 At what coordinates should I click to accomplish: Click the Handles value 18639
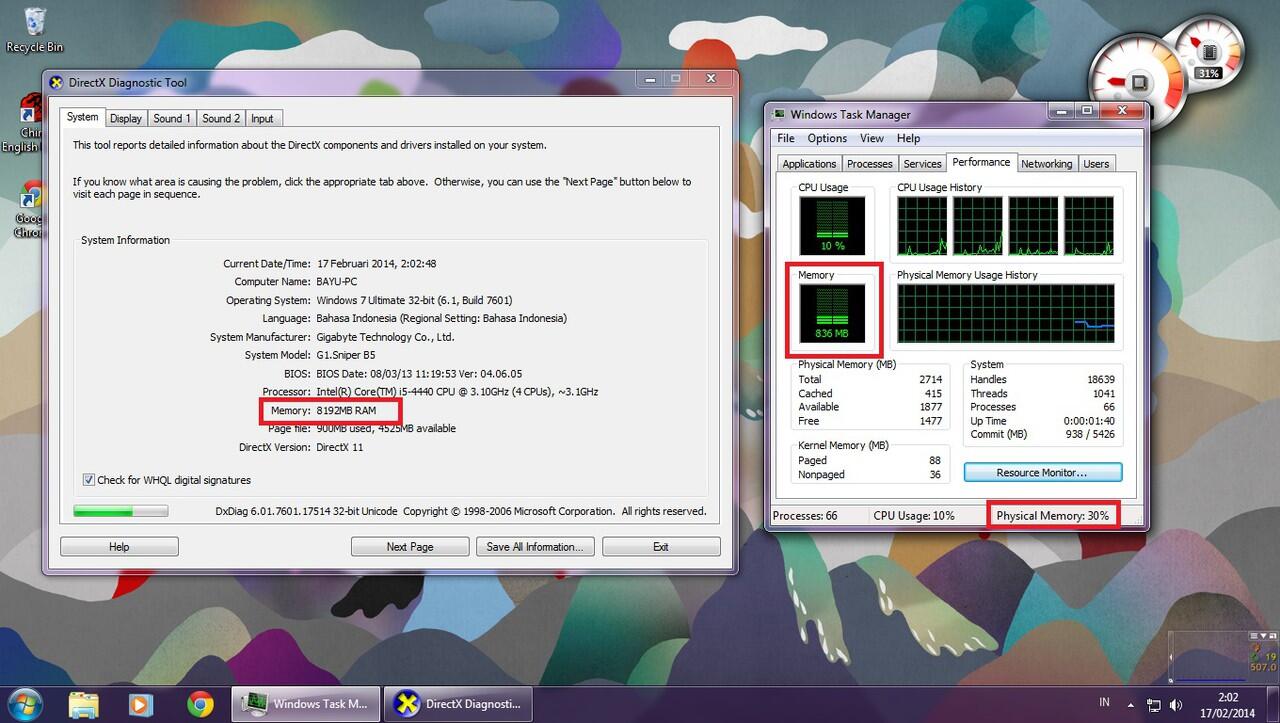(1099, 380)
